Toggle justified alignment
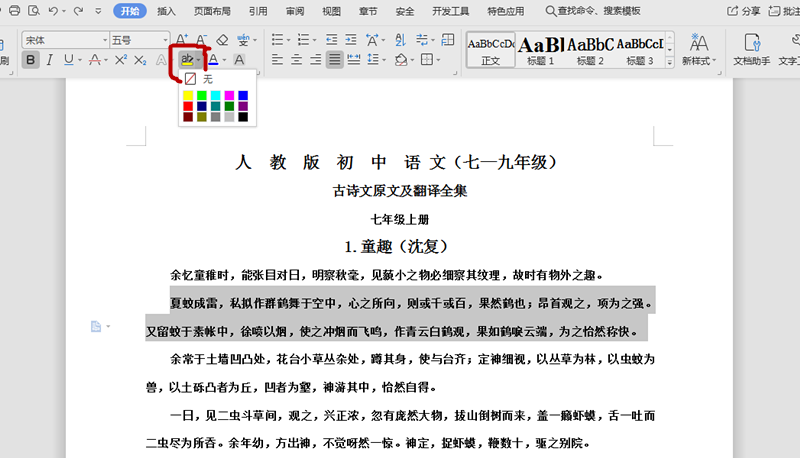800x458 pixels. coord(335,60)
